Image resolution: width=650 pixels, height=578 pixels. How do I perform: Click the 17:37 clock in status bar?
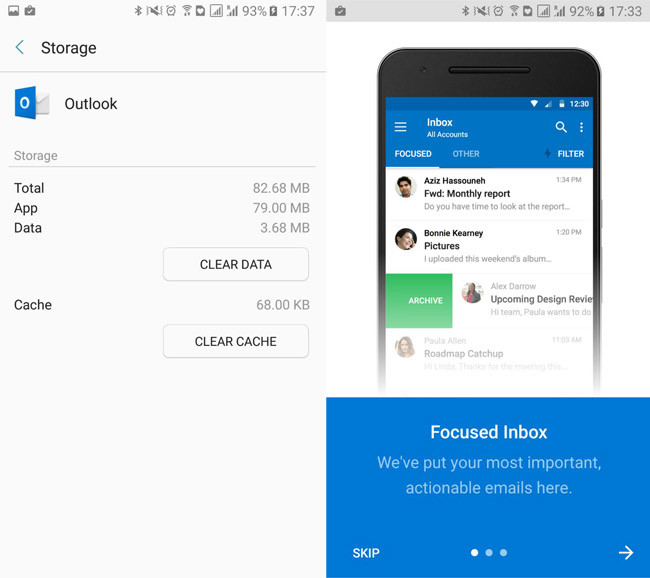pyautogui.click(x=298, y=11)
